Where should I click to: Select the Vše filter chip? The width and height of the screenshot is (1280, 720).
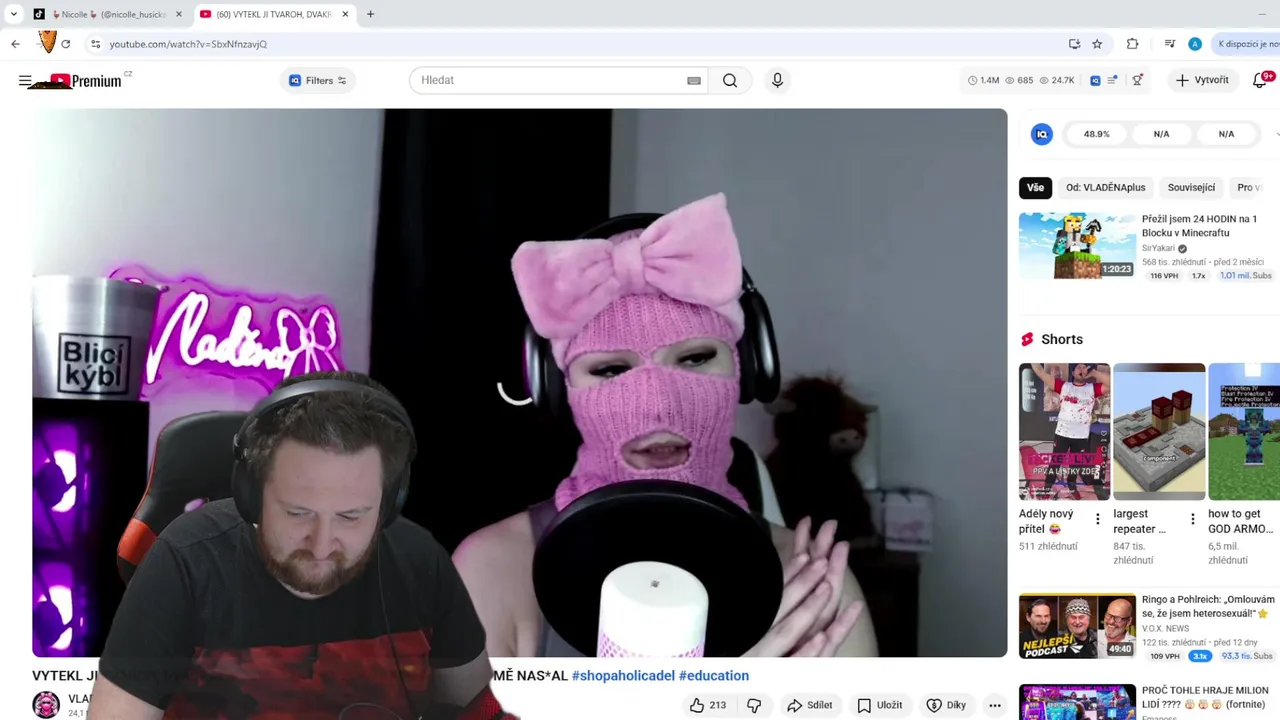(1035, 188)
